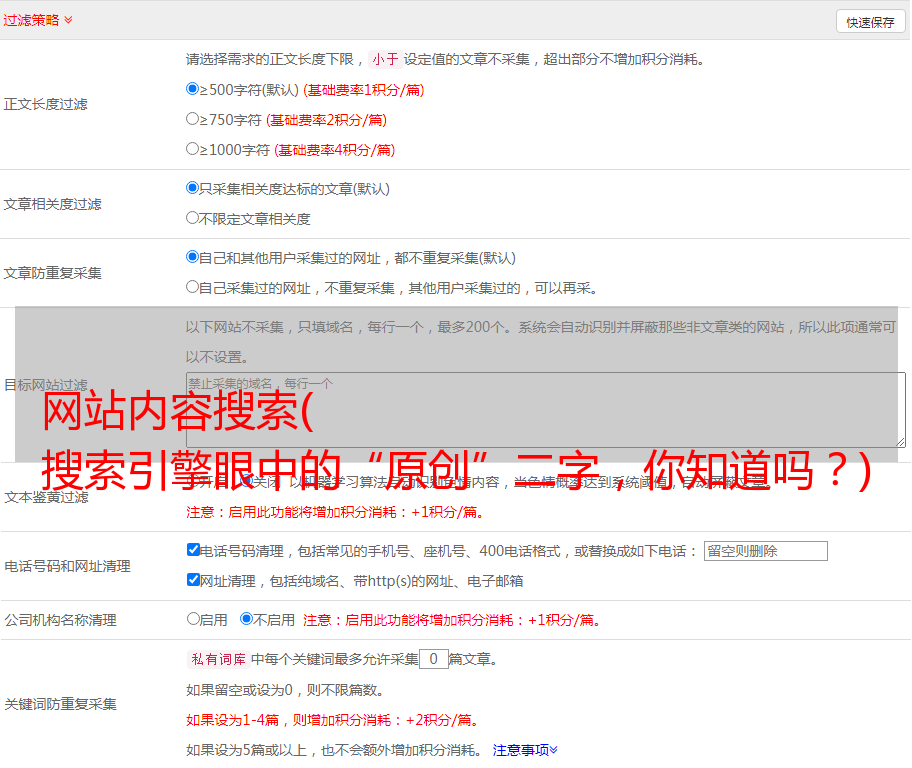The height and width of the screenshot is (768, 912).
Task: Select 关闭 radio for 文本鉴黄过滤
Action: click(247, 481)
